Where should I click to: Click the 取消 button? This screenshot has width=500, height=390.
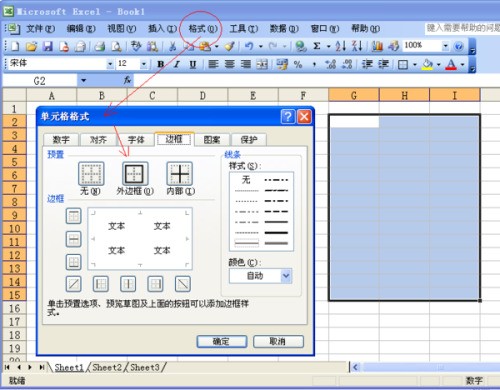[x=278, y=341]
